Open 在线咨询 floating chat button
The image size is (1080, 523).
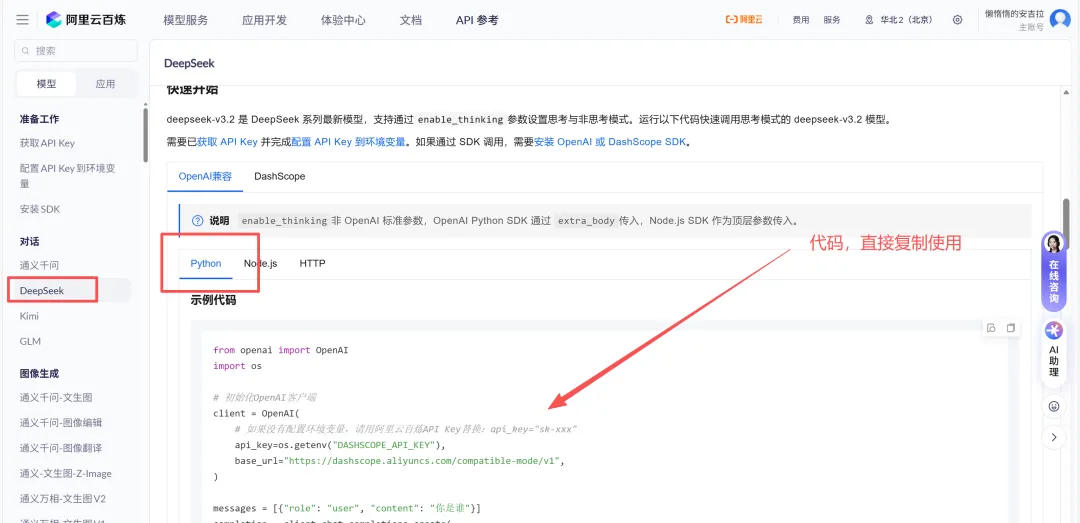click(x=1054, y=271)
